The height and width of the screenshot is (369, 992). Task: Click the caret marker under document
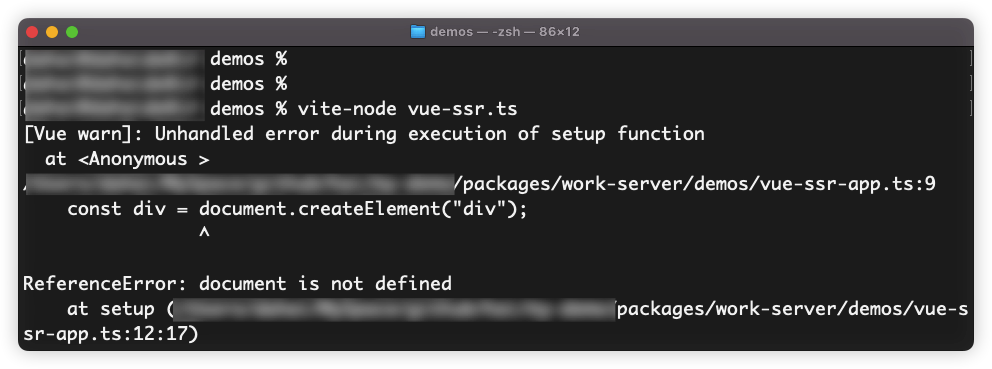[x=204, y=234]
